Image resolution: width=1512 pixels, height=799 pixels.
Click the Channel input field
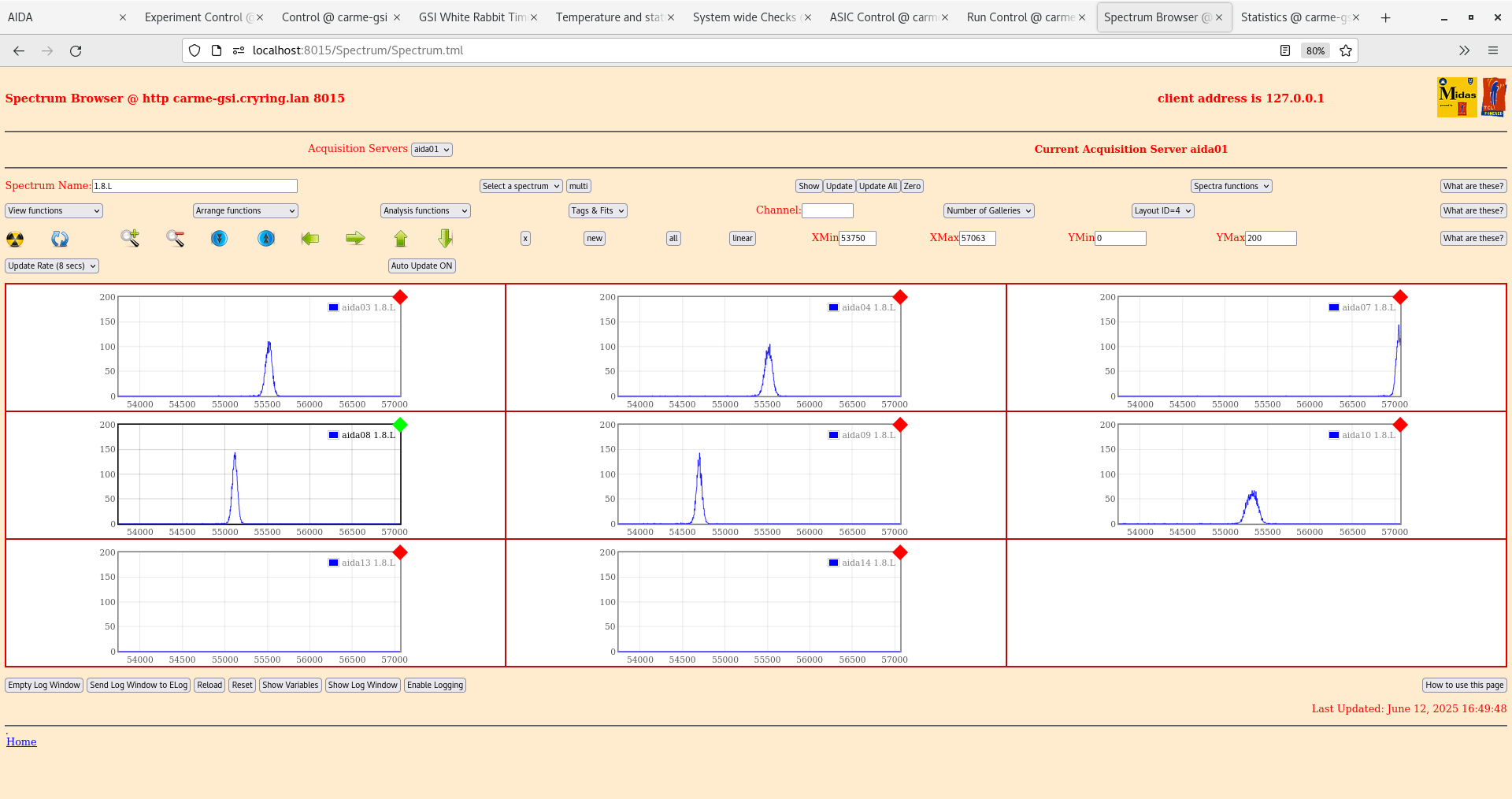[828, 210]
